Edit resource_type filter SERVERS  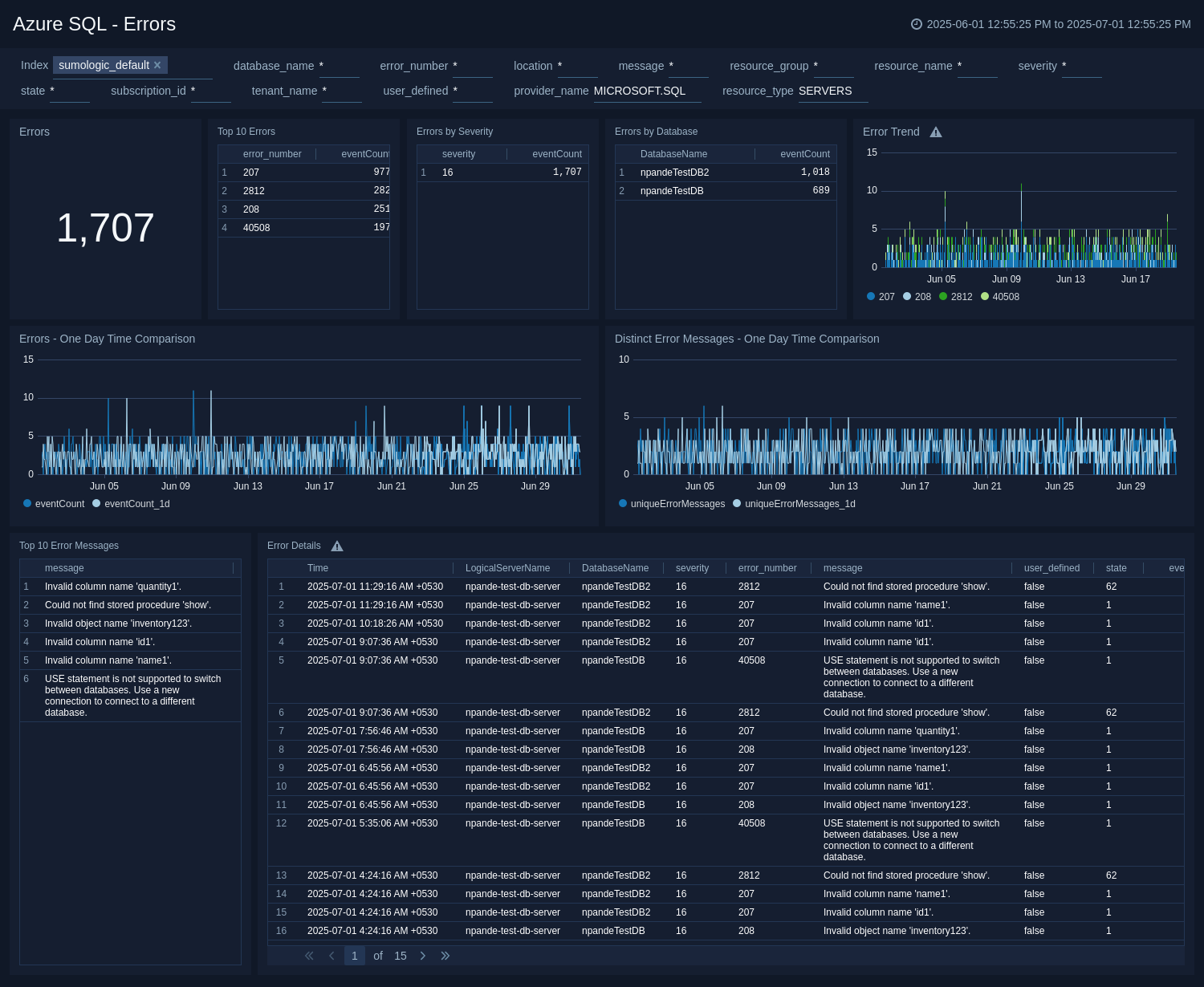833,91
